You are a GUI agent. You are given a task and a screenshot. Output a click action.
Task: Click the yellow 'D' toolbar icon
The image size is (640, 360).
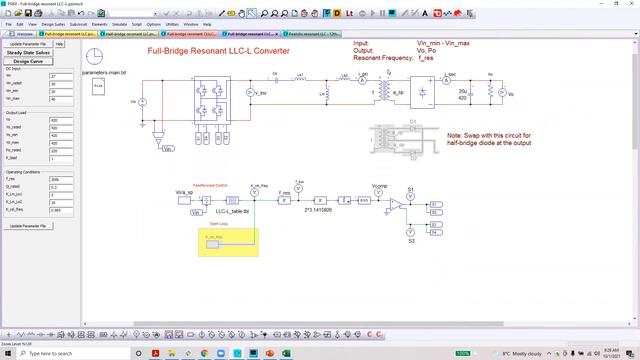337,13
